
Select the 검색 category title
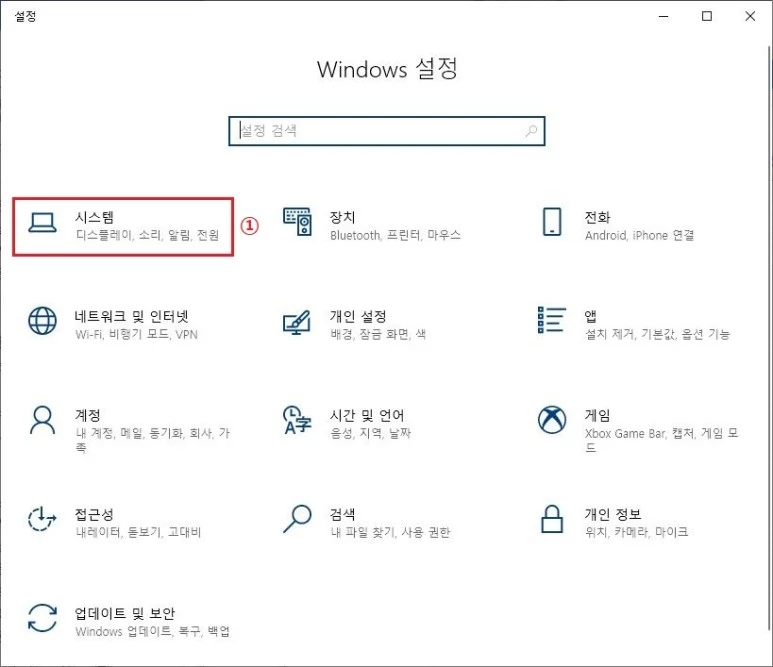click(x=343, y=514)
